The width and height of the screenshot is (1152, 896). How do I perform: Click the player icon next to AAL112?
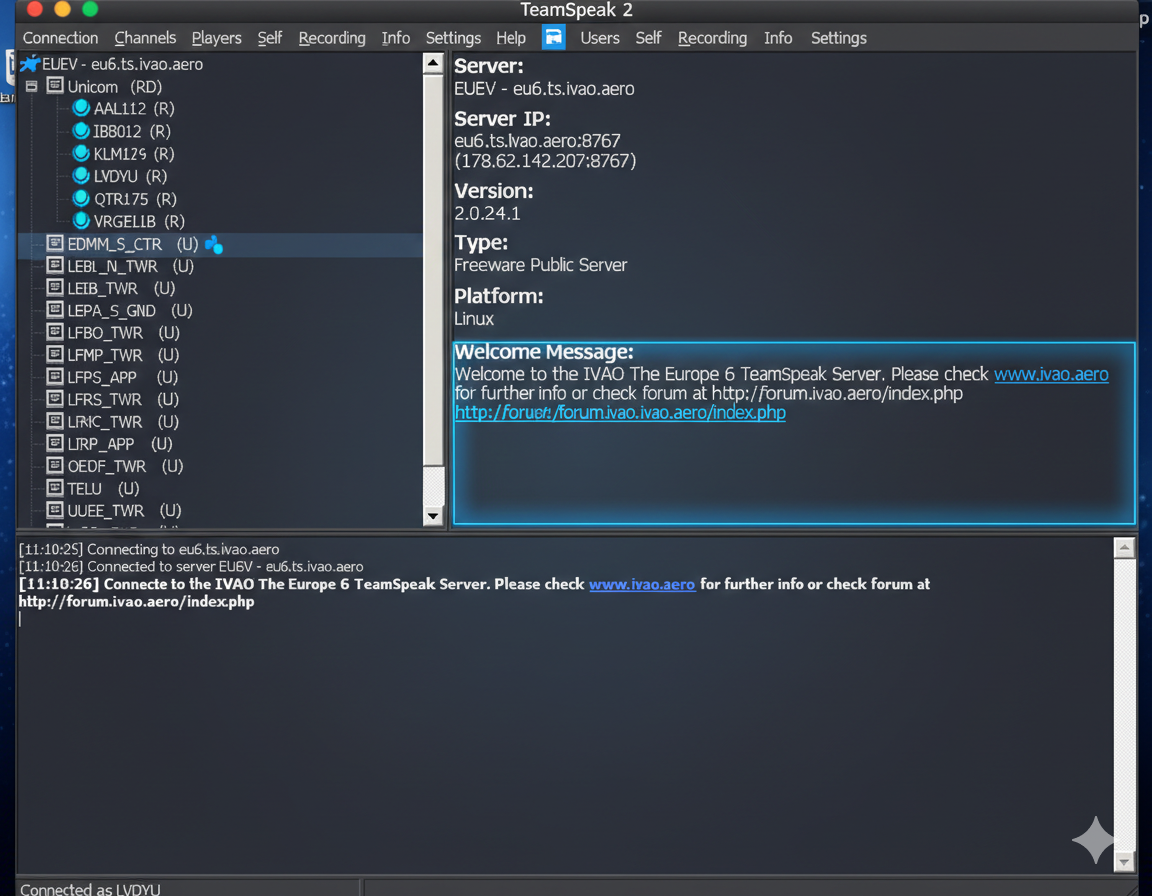(x=81, y=108)
